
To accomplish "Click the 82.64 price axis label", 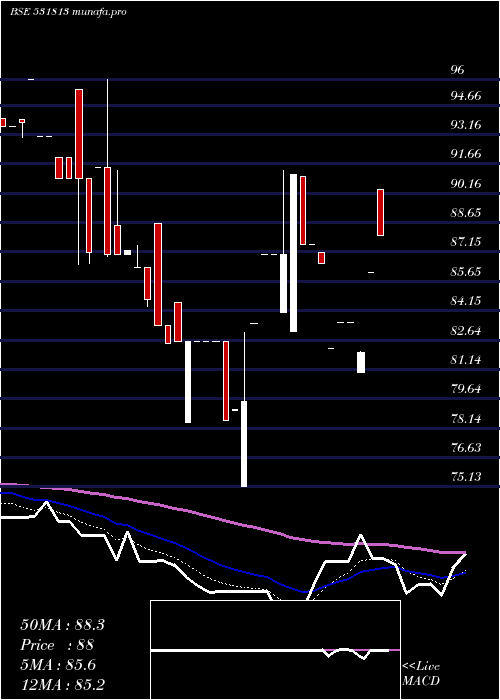I will (466, 331).
